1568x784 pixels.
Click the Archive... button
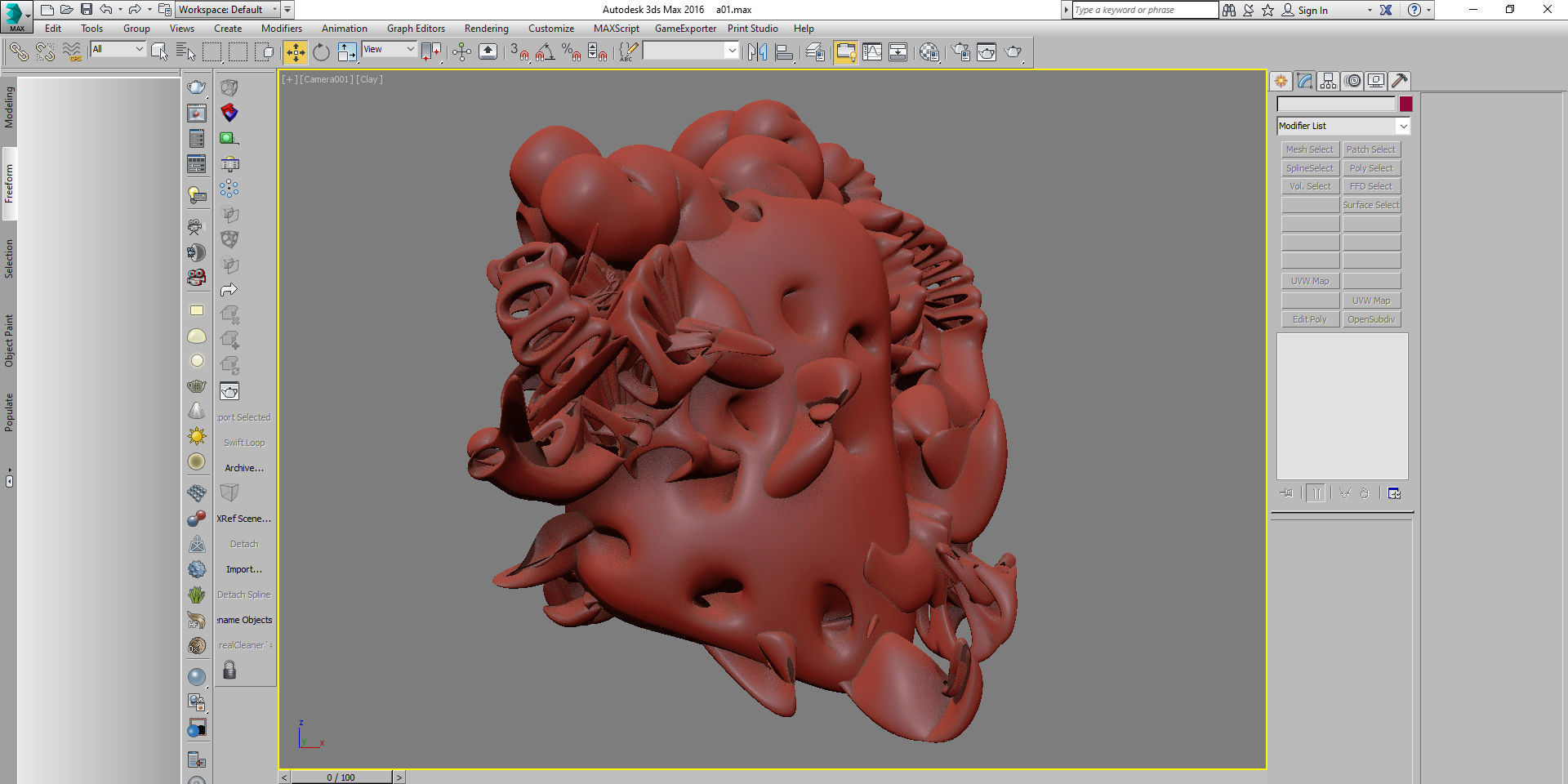(x=244, y=468)
